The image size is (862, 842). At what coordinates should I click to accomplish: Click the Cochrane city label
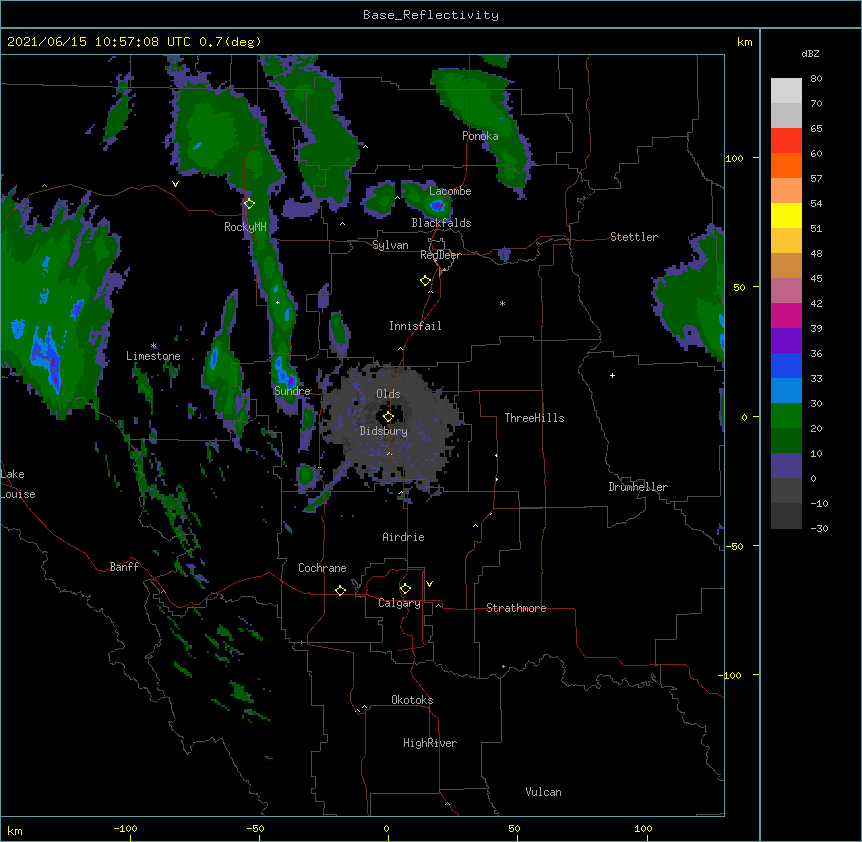tap(322, 568)
